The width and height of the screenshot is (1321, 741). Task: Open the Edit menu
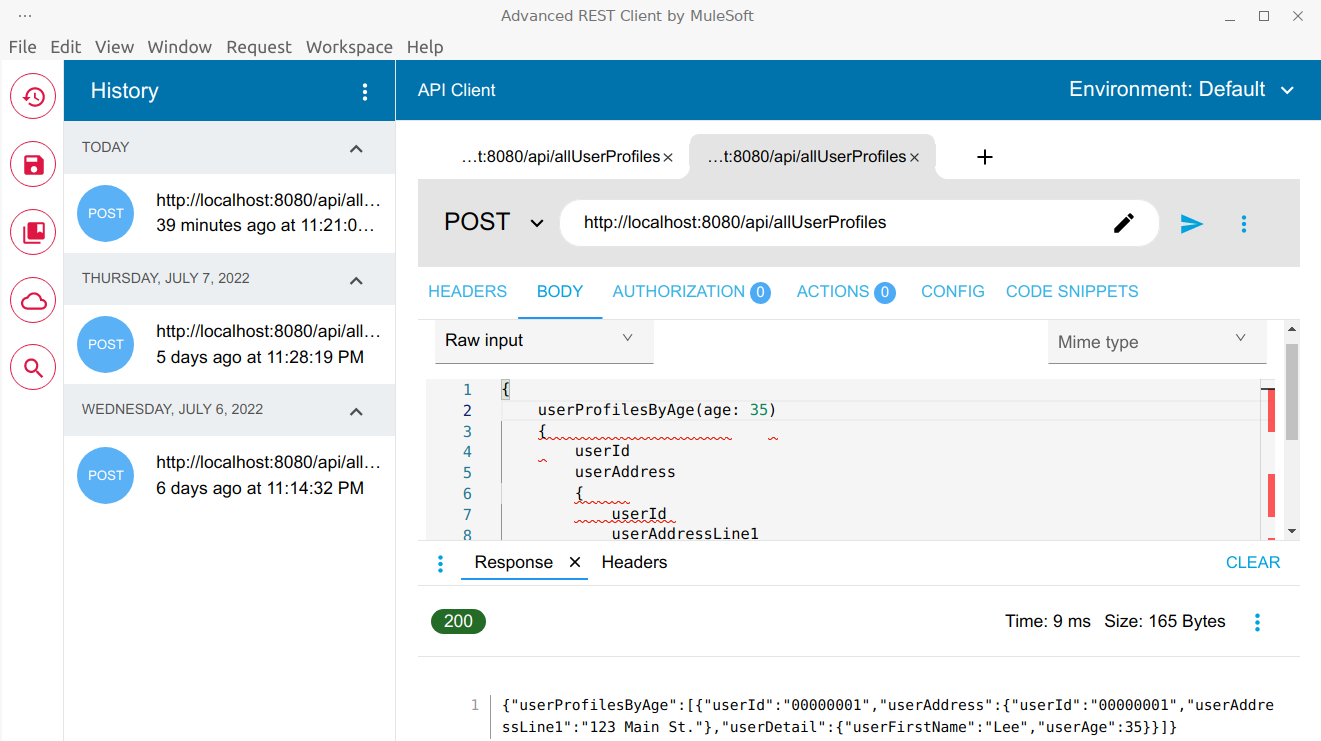(66, 47)
